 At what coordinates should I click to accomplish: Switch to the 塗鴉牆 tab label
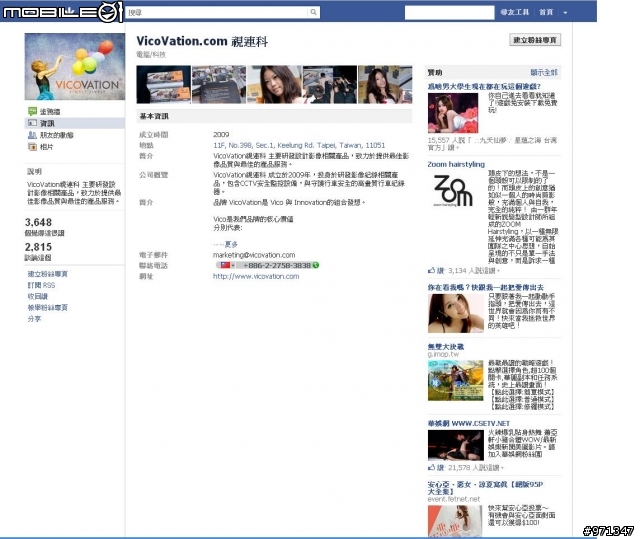[x=50, y=111]
